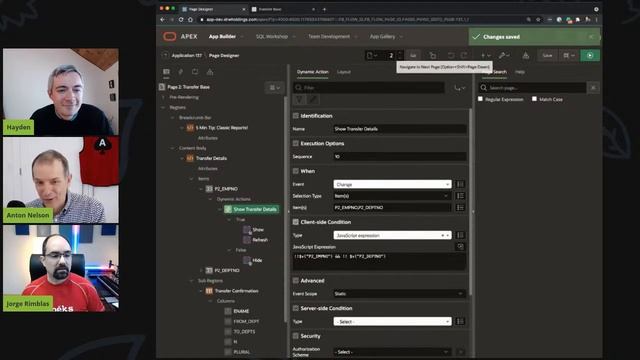Image resolution: width=640 pixels, height=360 pixels.
Task: Open the App Builder menu
Action: pyautogui.click(x=226, y=36)
